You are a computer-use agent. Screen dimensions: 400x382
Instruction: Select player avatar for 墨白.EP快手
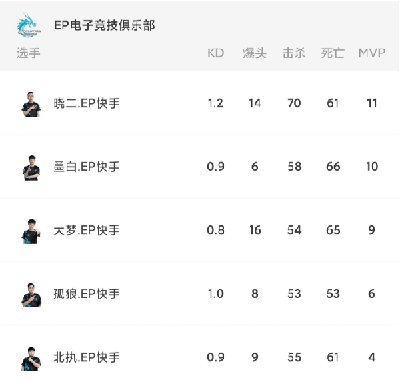point(31,168)
